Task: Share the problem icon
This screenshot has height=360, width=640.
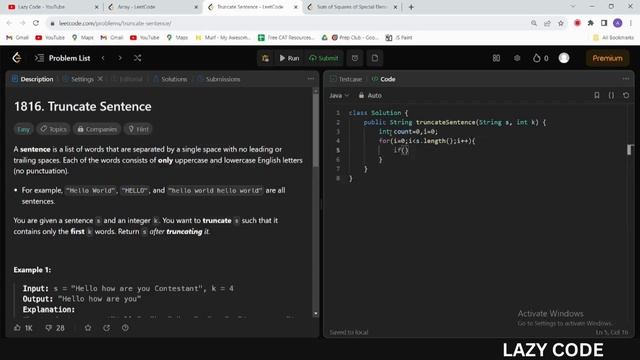Action: click(x=107, y=328)
